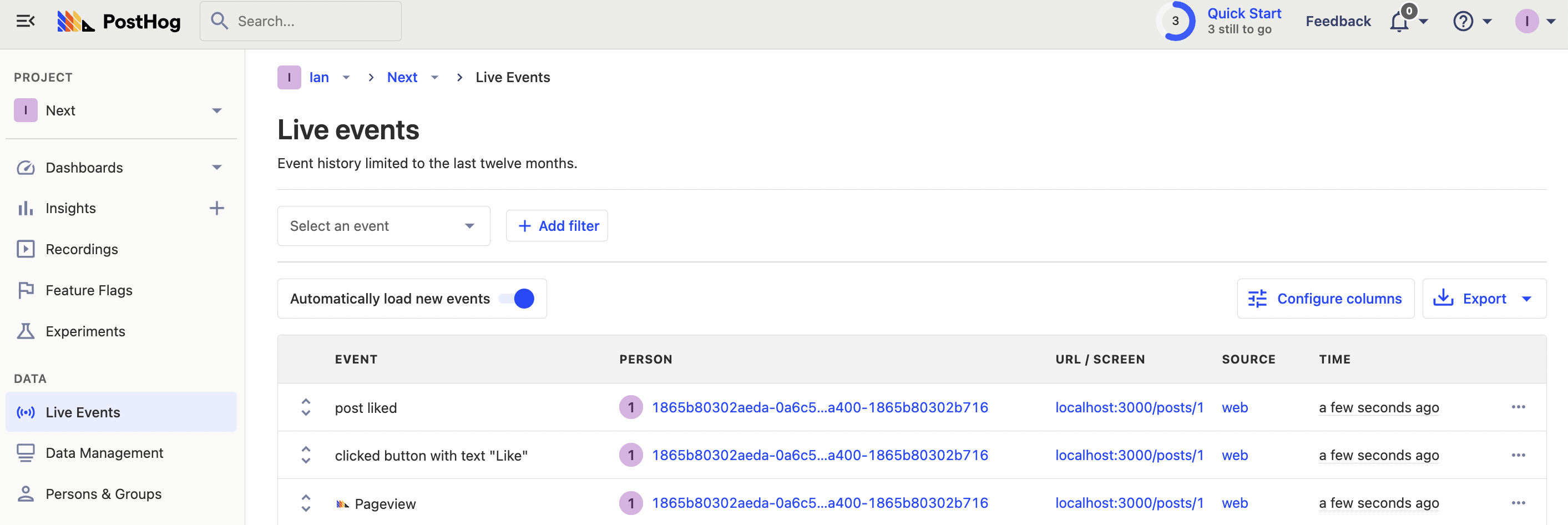Click Configure columns button
This screenshot has width=1568, height=525.
[x=1325, y=299]
